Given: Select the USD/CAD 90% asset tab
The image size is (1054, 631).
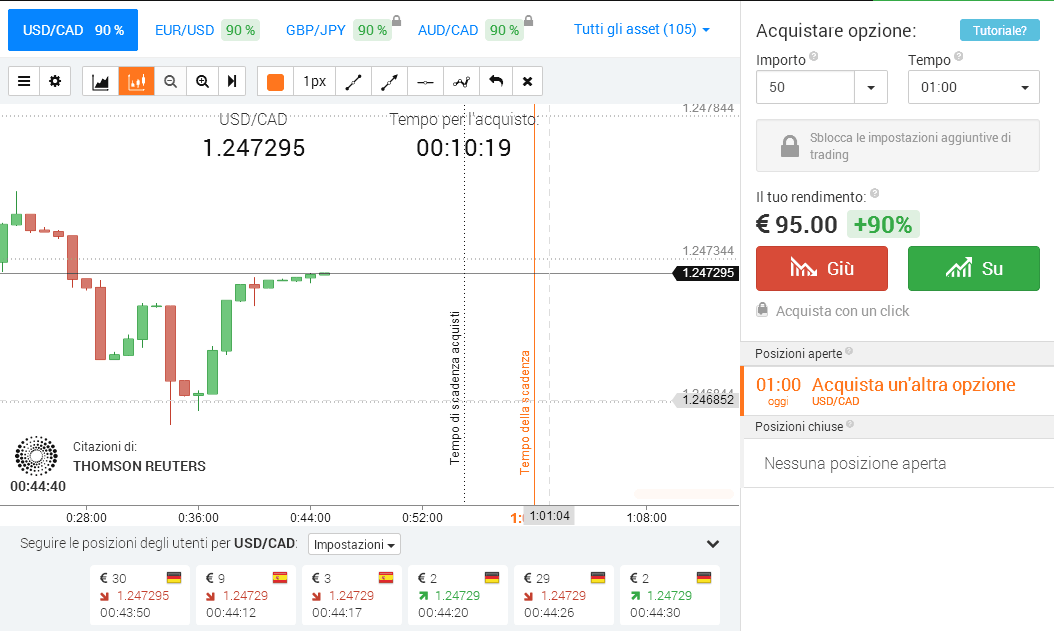Looking at the screenshot, I should tap(73, 30).
